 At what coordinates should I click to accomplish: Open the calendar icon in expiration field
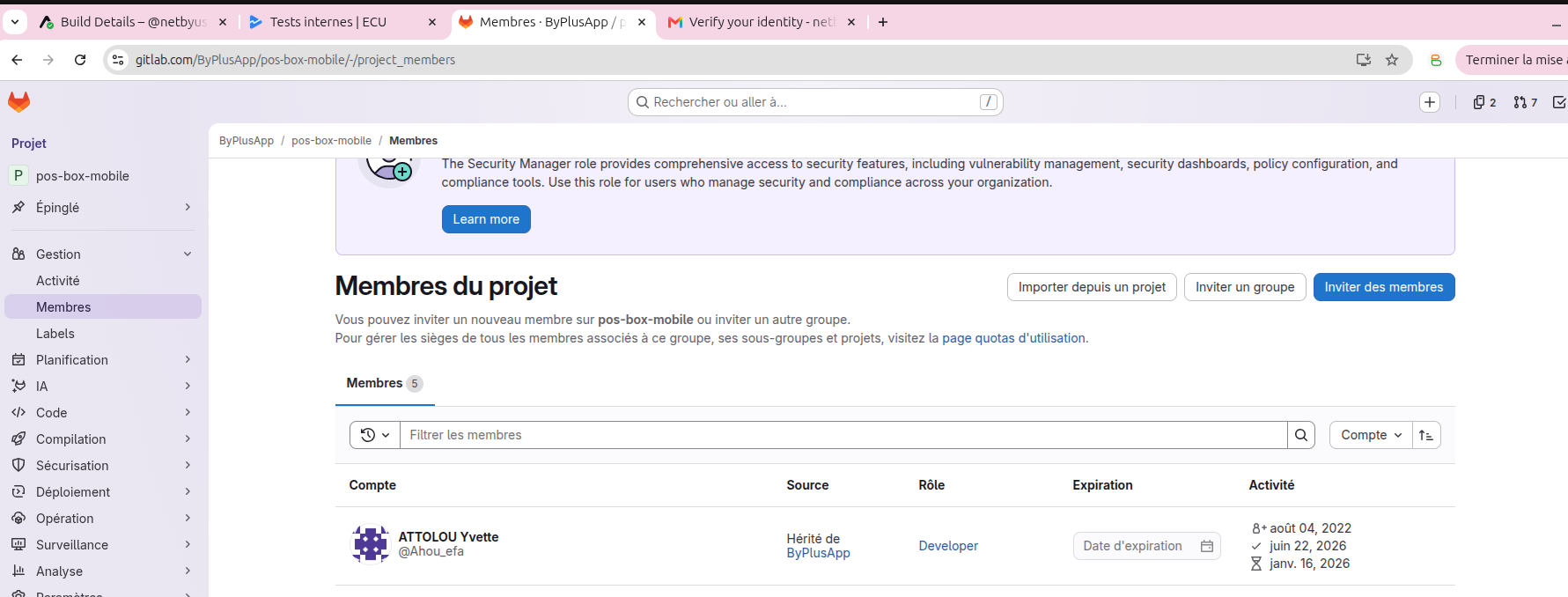[1207, 546]
